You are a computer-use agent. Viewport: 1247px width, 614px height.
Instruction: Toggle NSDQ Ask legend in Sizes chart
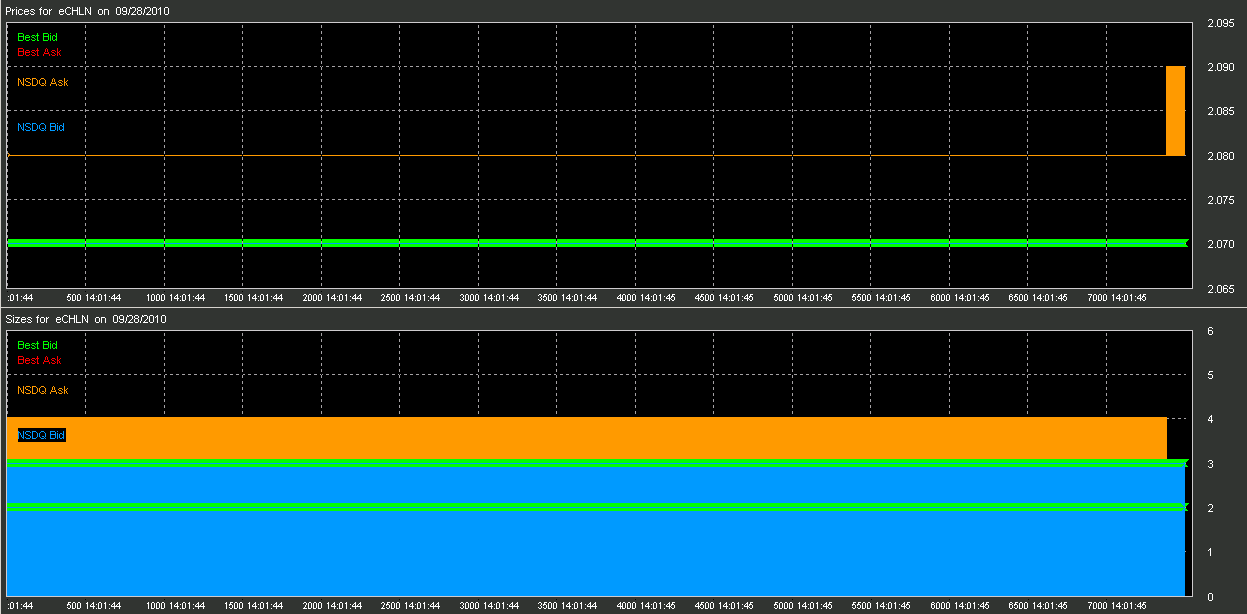tap(43, 390)
